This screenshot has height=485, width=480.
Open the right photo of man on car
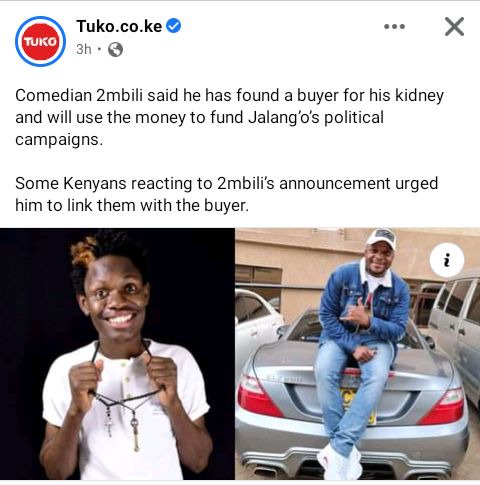(358, 354)
